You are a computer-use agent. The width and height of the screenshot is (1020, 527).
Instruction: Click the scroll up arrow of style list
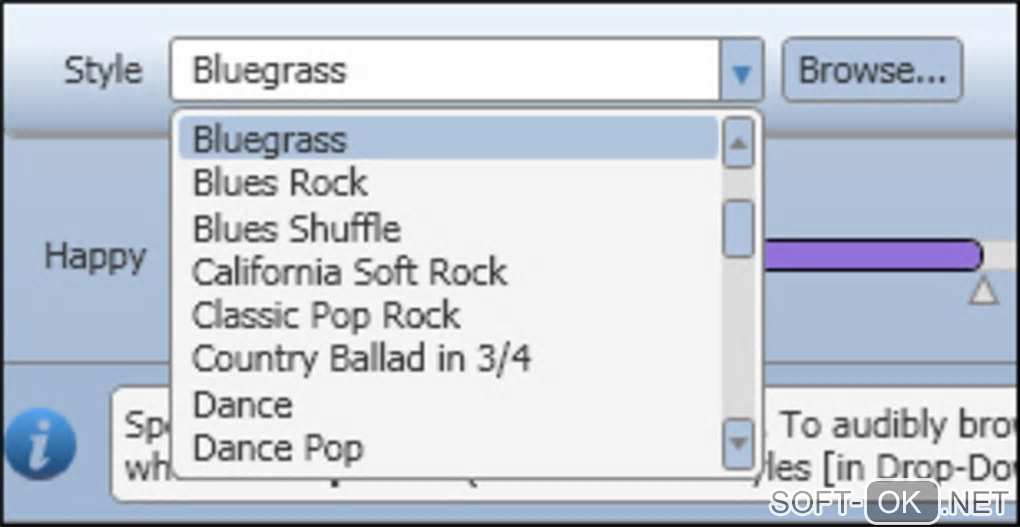738,143
